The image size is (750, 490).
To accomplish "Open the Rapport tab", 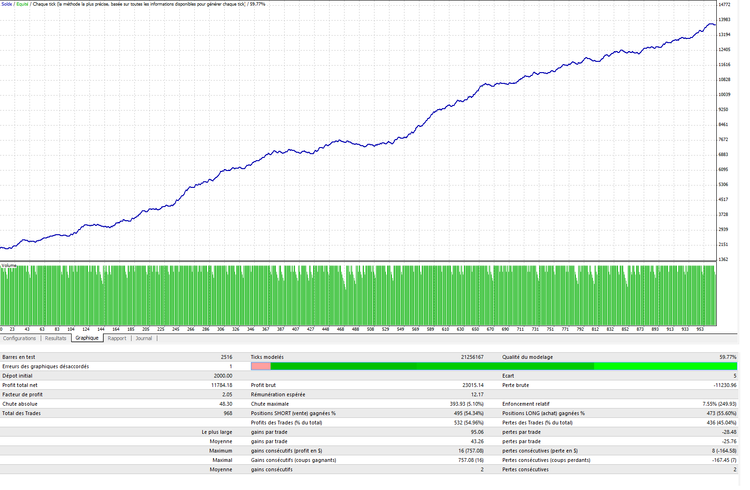I will pos(117,338).
